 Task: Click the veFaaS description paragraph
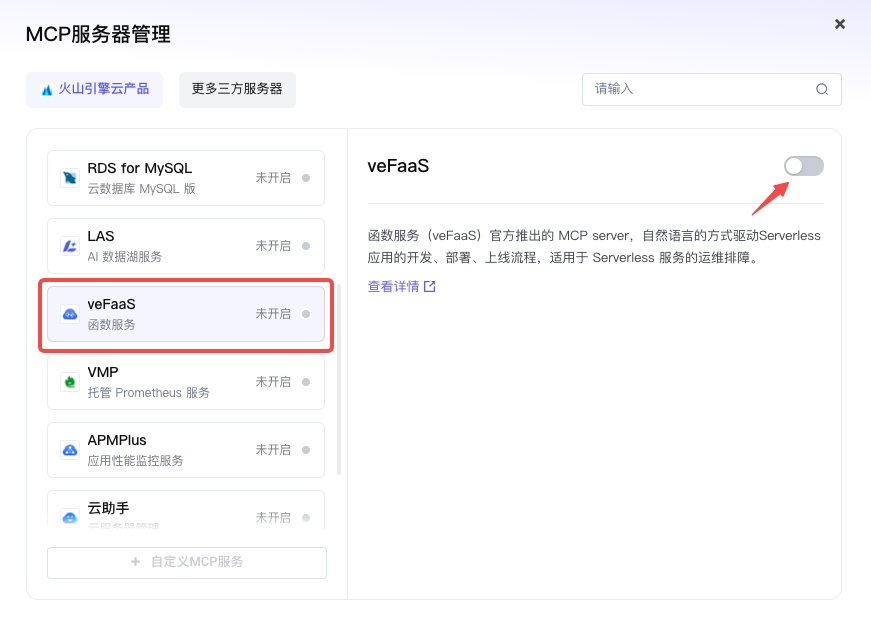pyautogui.click(x=594, y=247)
